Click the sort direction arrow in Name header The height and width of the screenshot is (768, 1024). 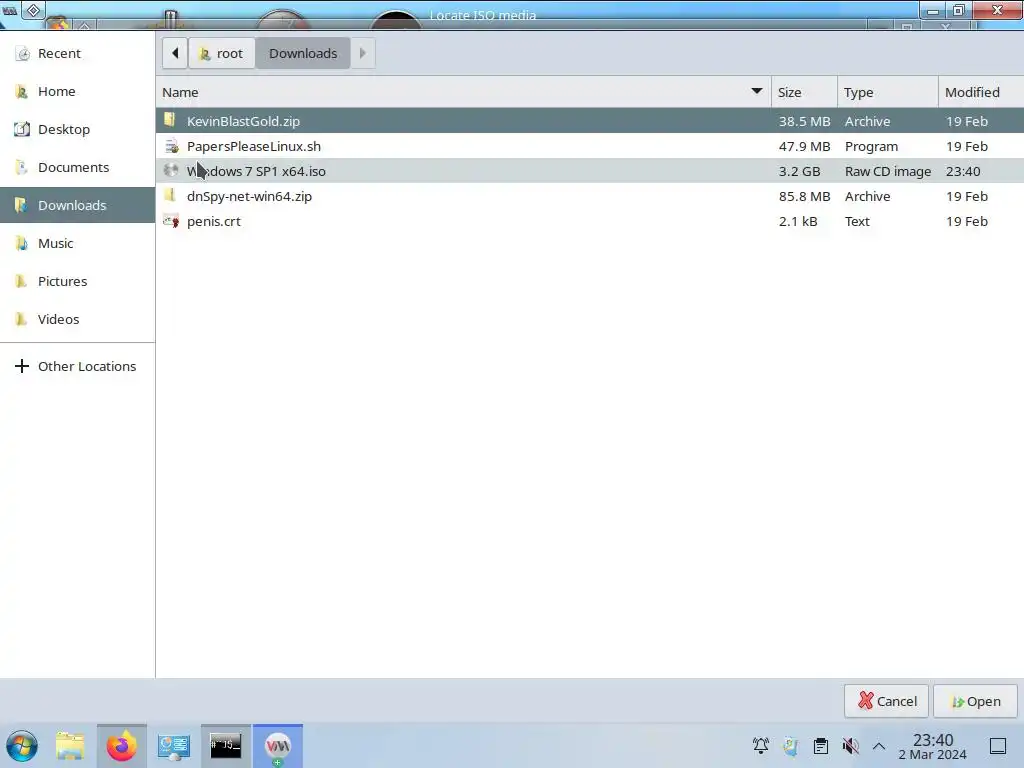757,91
